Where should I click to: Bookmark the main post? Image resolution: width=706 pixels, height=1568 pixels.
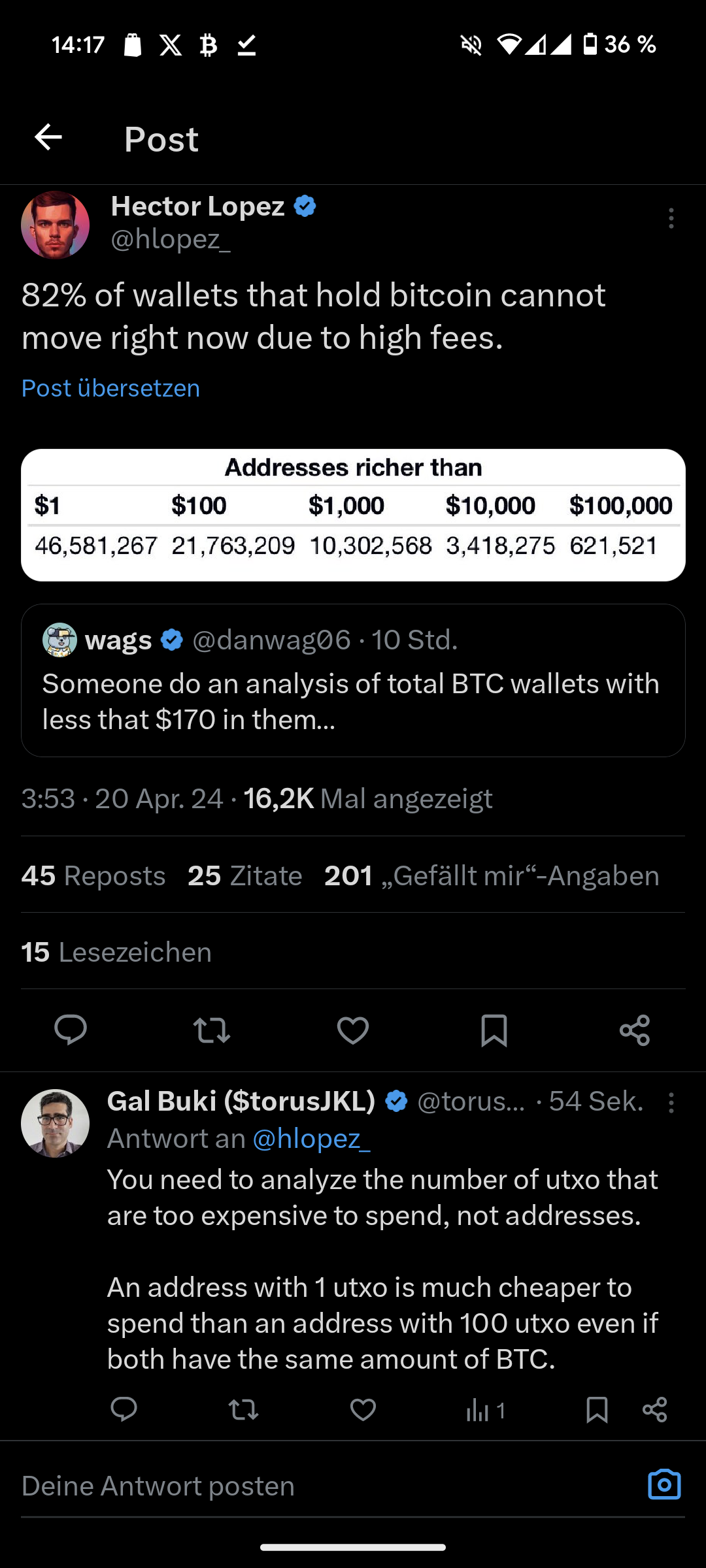click(x=494, y=1030)
